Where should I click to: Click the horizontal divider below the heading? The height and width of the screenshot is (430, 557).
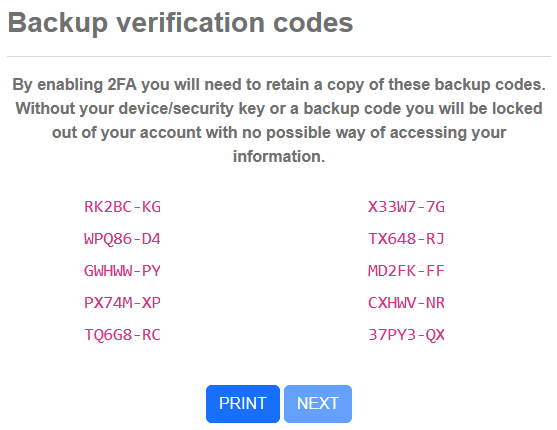[279, 56]
